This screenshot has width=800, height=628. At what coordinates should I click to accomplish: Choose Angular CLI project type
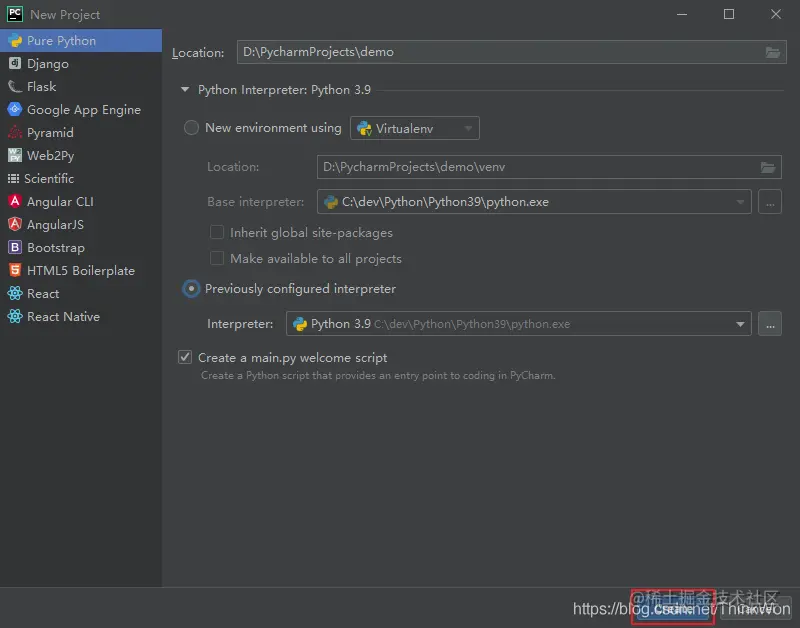tap(81, 201)
